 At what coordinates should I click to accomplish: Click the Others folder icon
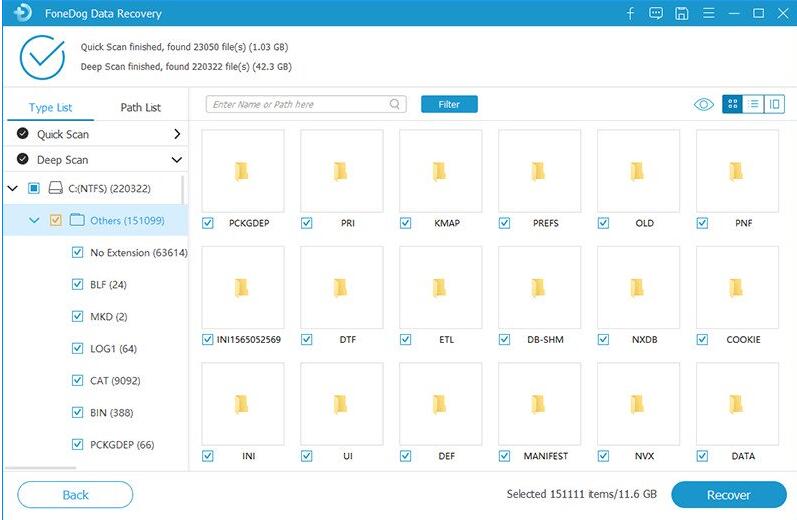coord(77,220)
